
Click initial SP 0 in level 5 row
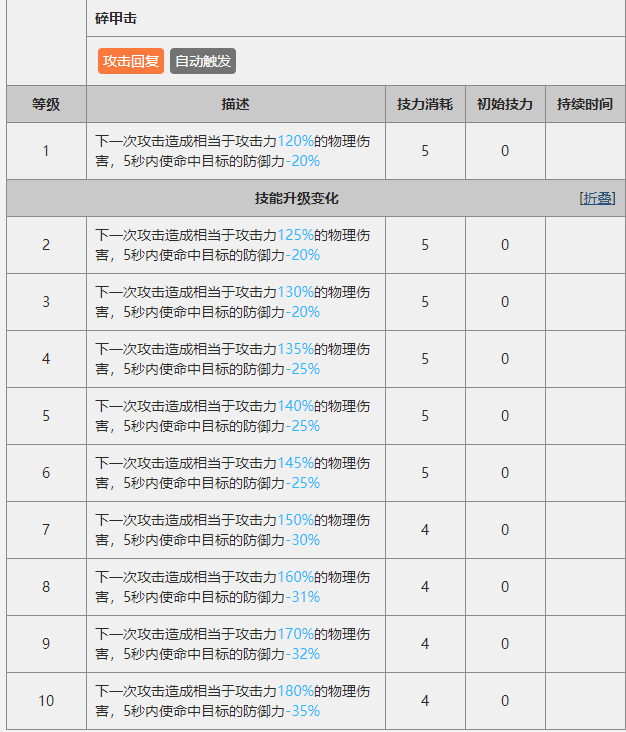click(505, 416)
